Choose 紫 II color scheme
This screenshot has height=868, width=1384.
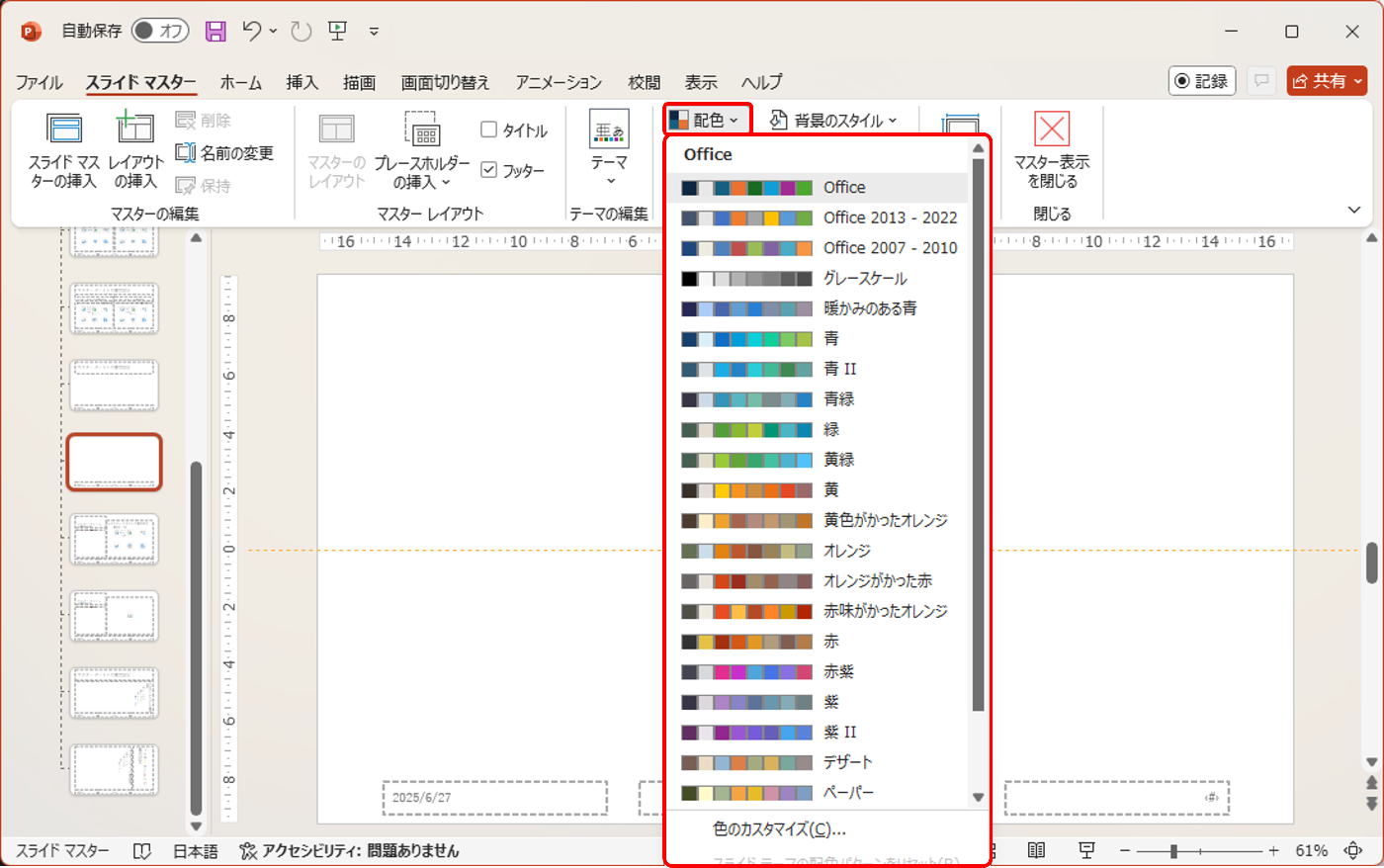click(818, 733)
